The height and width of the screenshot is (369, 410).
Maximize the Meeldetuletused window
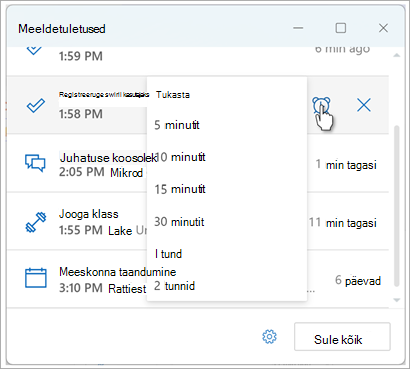click(x=340, y=28)
